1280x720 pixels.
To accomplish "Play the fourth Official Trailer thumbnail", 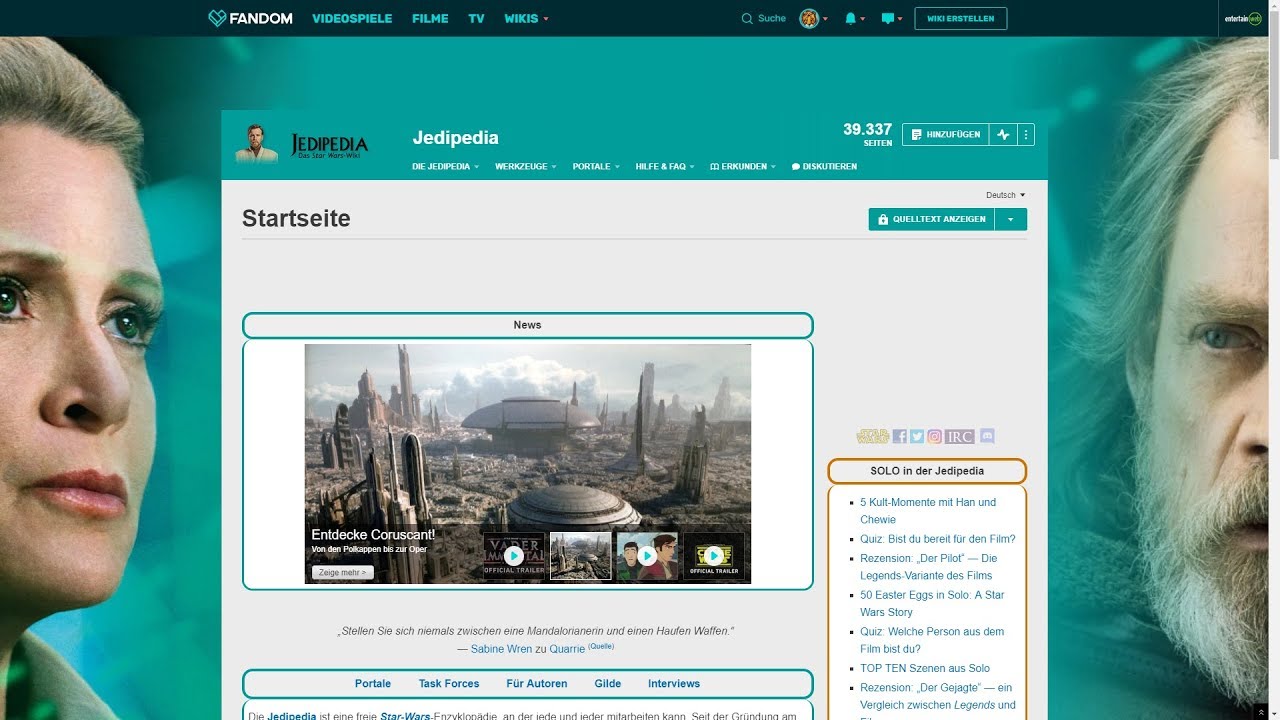I will (714, 556).
